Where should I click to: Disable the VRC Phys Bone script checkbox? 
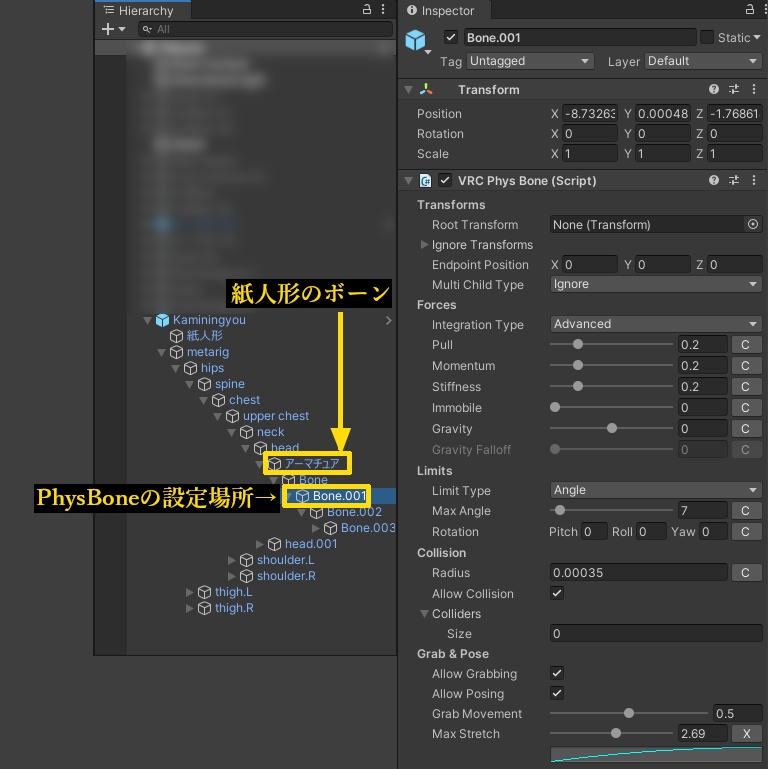coord(445,180)
